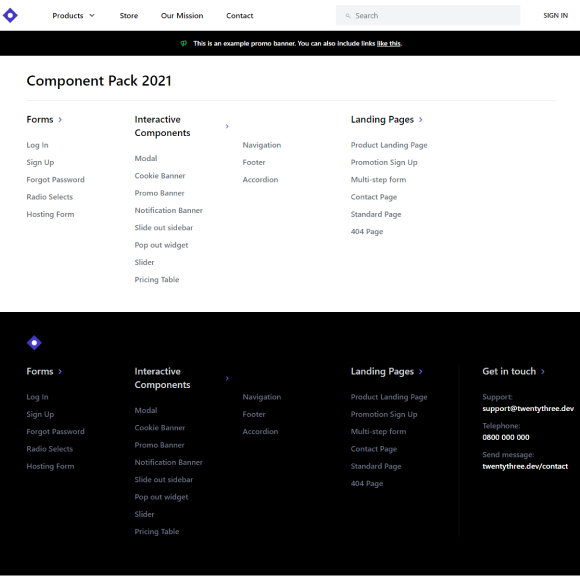Click the arrow beside the footer Forms heading
Screen dimensions: 580x580
tap(60, 371)
